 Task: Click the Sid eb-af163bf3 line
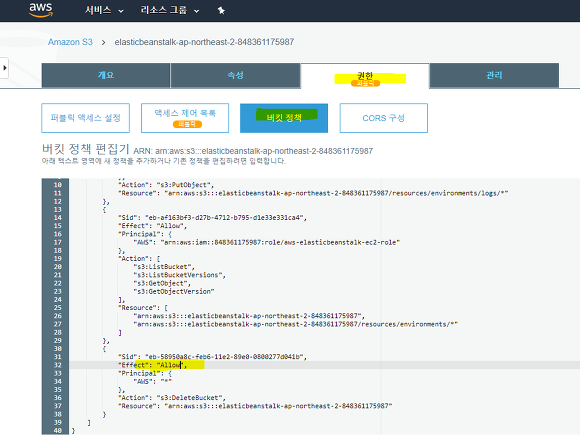click(x=212, y=218)
